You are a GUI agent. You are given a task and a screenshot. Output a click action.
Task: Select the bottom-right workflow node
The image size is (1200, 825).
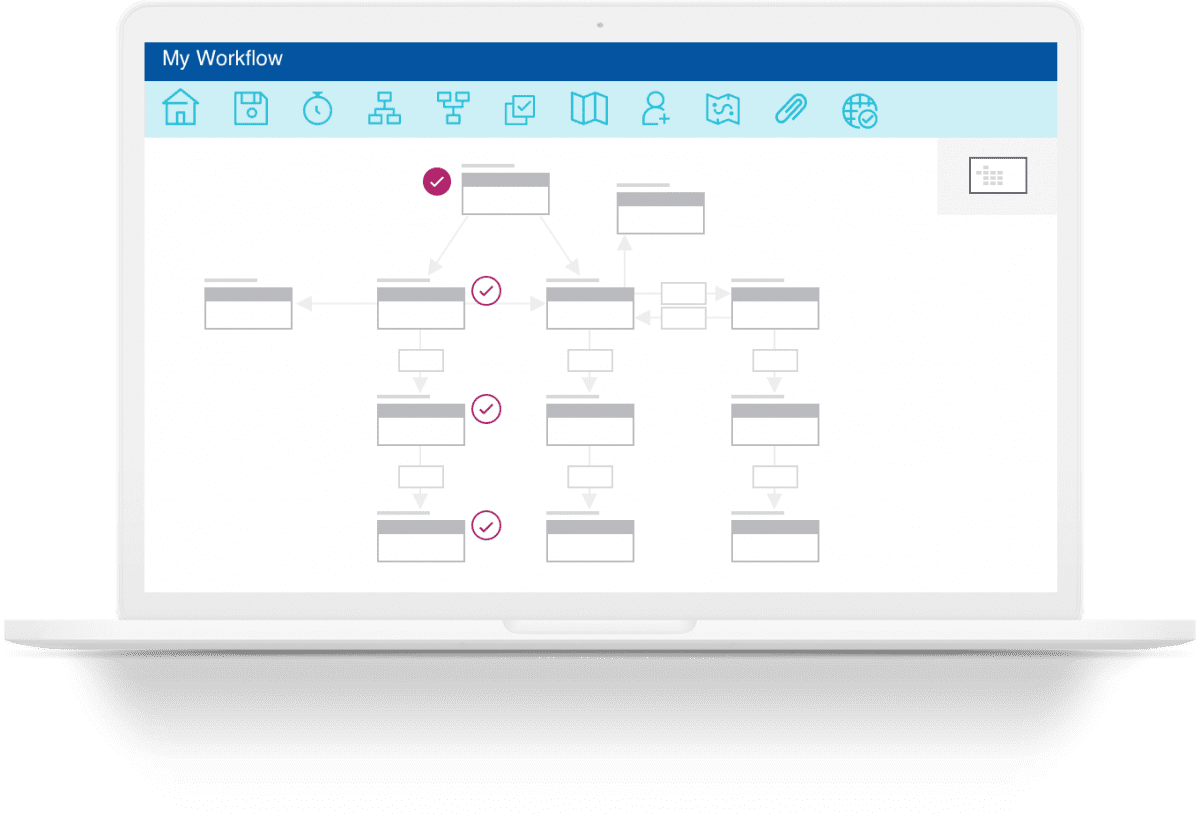(x=775, y=540)
